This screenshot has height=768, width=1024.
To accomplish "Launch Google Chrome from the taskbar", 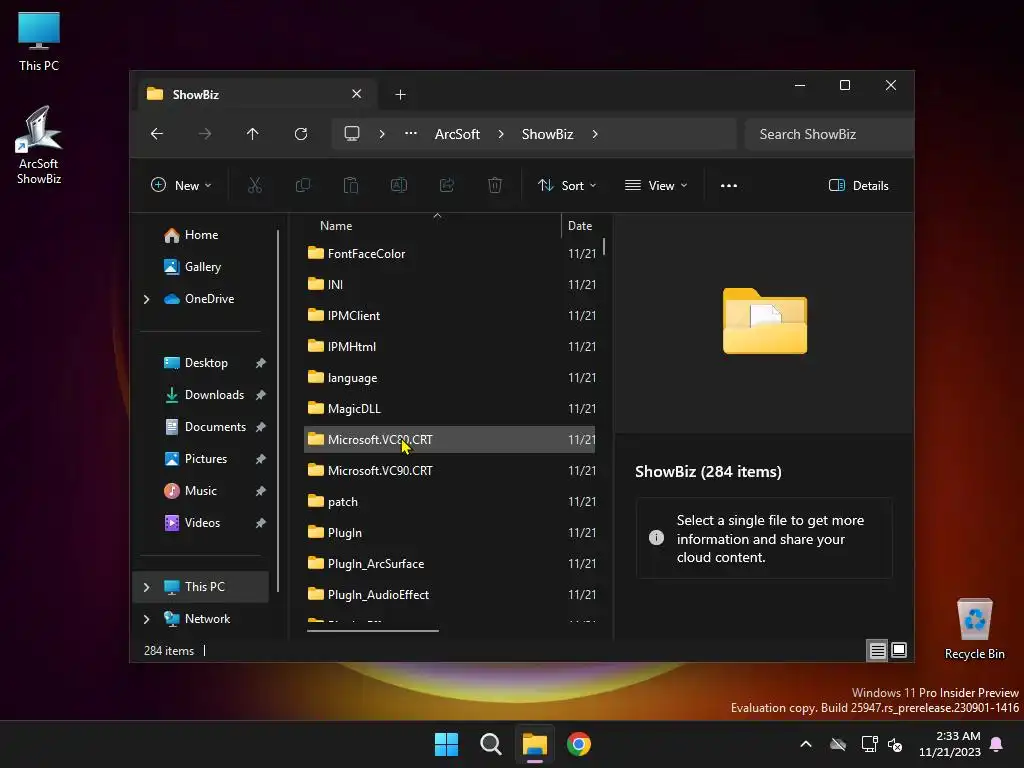I will (579, 744).
